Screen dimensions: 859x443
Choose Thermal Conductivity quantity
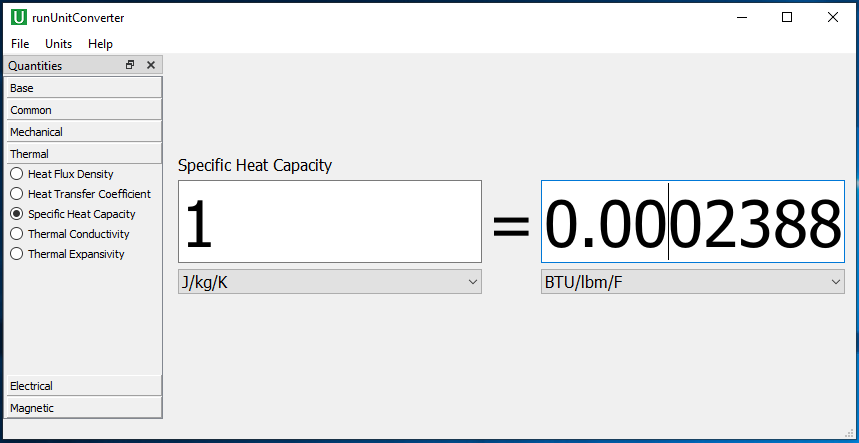pyautogui.click(x=70, y=234)
